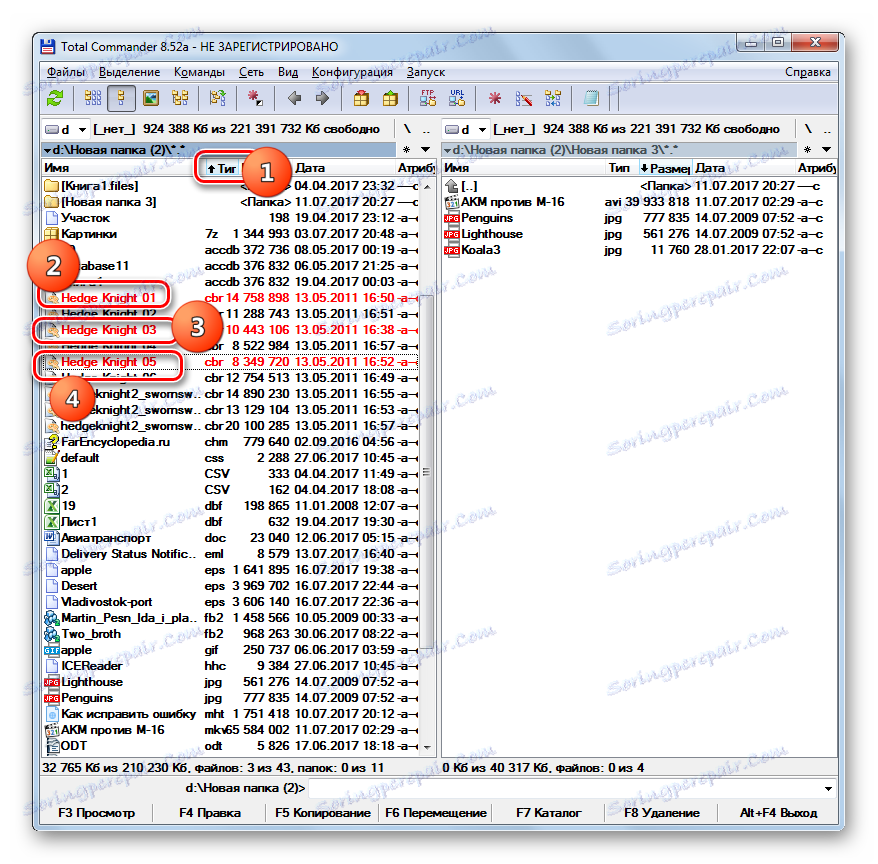Invert selection using star toolbar icon

[255, 99]
